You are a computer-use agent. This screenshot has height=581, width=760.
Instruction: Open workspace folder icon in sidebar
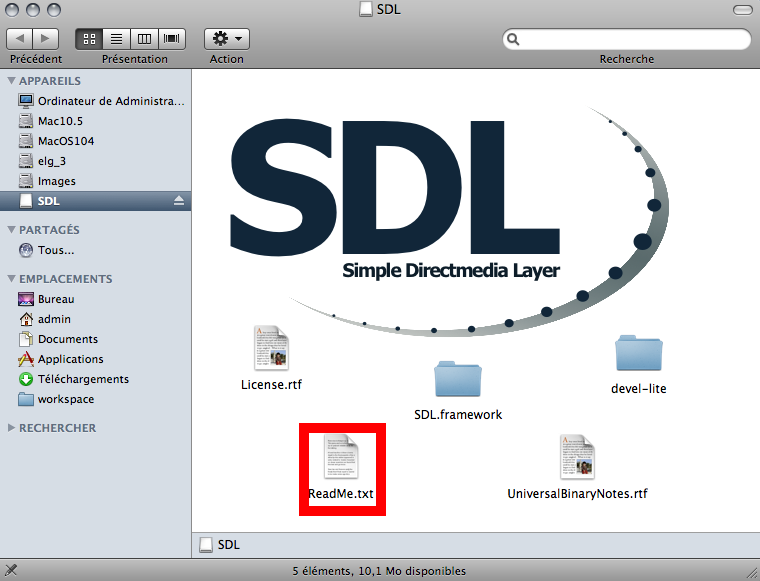(x=26, y=399)
